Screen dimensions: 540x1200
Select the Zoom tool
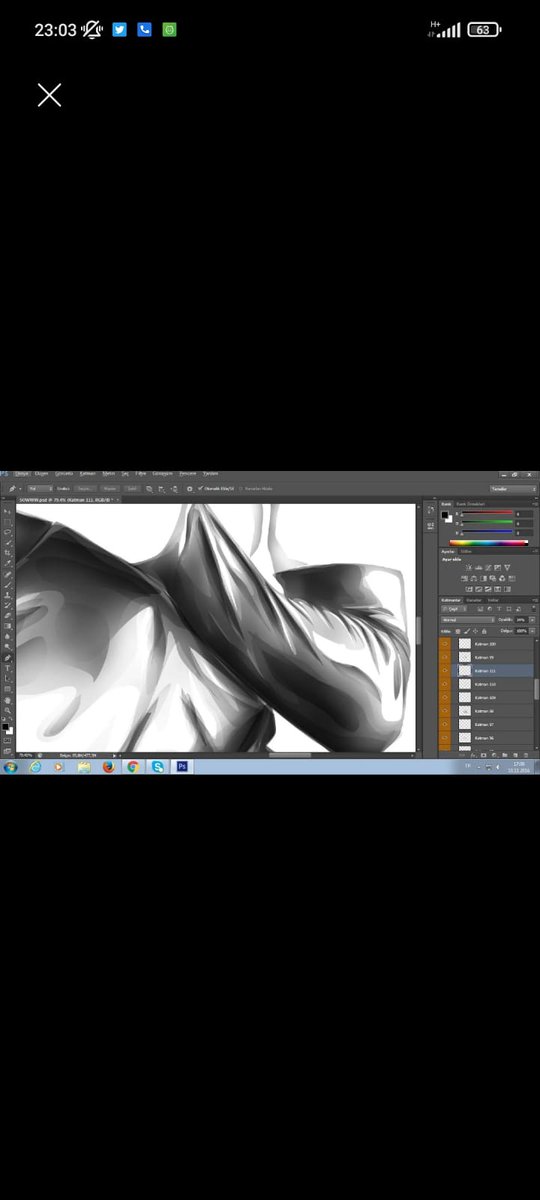[x=8, y=710]
